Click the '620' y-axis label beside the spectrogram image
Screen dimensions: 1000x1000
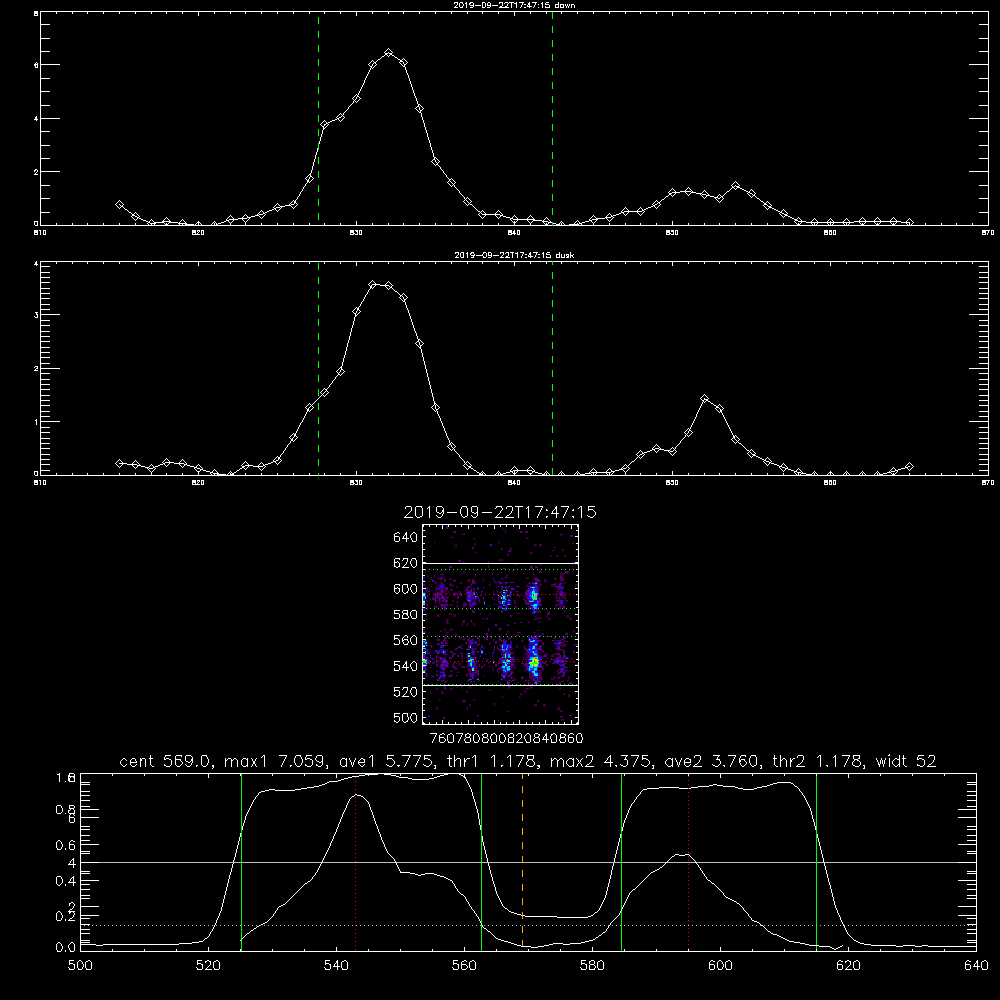(x=406, y=563)
